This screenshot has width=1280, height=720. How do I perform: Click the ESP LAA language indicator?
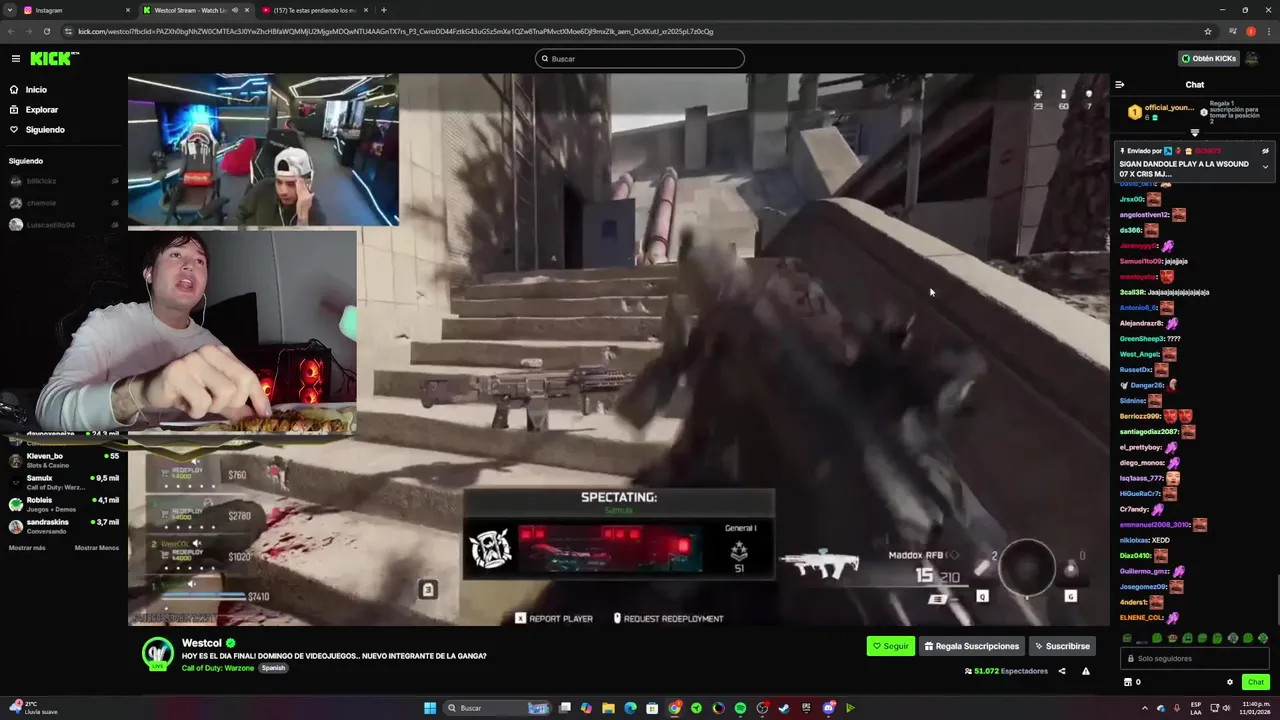point(1195,708)
